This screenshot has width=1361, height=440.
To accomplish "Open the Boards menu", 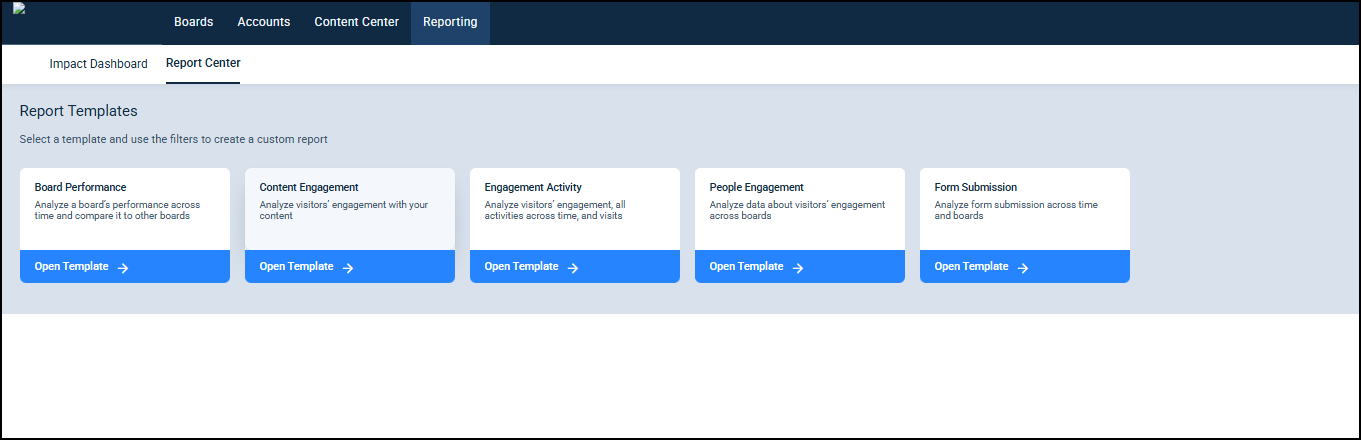I will pos(193,22).
